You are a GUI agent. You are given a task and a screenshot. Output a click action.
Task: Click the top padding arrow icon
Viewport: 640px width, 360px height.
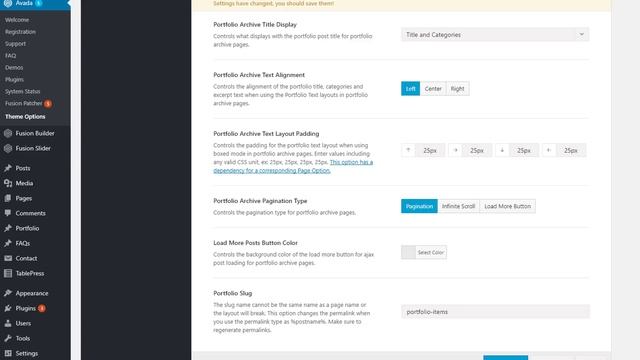click(x=408, y=150)
